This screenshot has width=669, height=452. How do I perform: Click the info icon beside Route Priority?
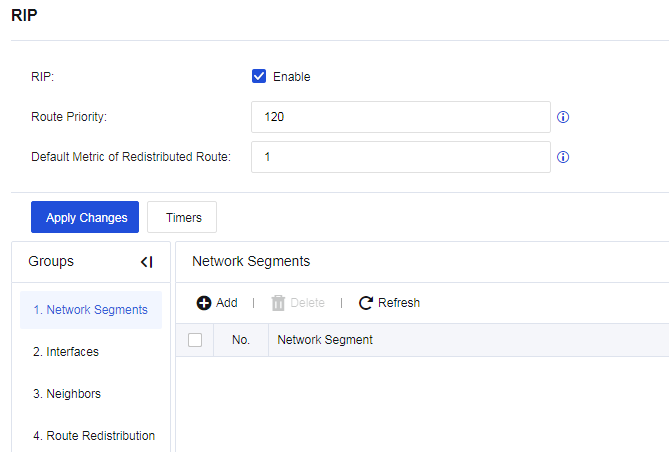(x=563, y=117)
